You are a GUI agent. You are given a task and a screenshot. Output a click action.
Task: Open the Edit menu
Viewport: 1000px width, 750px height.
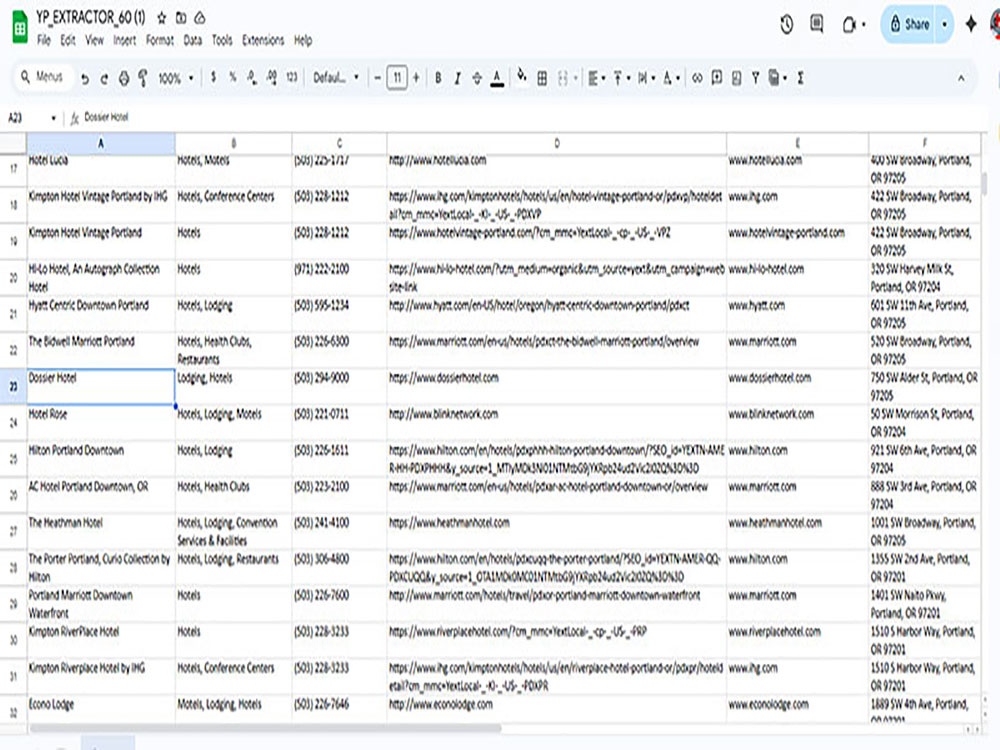[68, 41]
